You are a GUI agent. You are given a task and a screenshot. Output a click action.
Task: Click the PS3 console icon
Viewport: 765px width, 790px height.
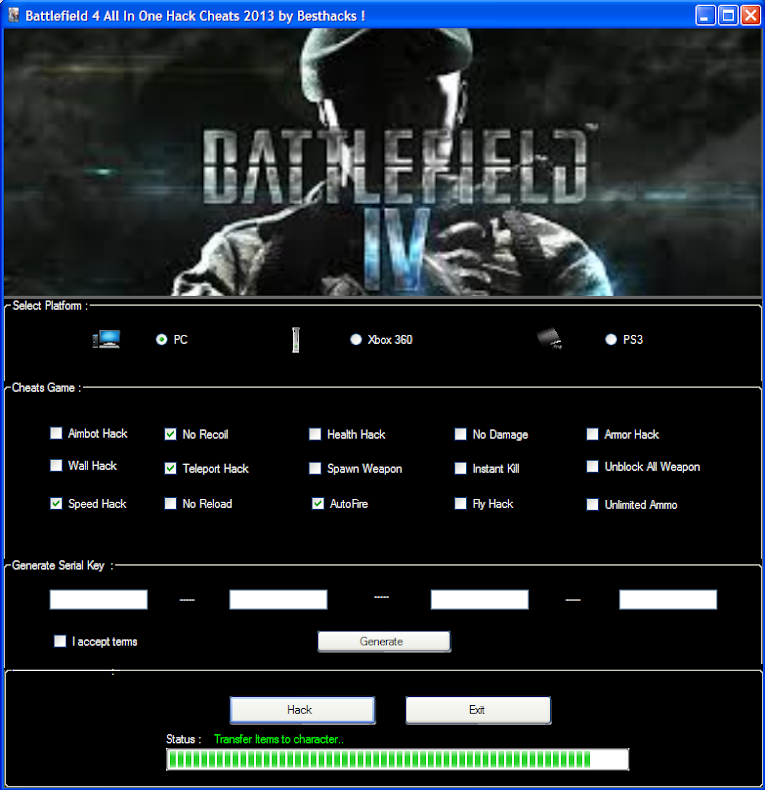549,339
